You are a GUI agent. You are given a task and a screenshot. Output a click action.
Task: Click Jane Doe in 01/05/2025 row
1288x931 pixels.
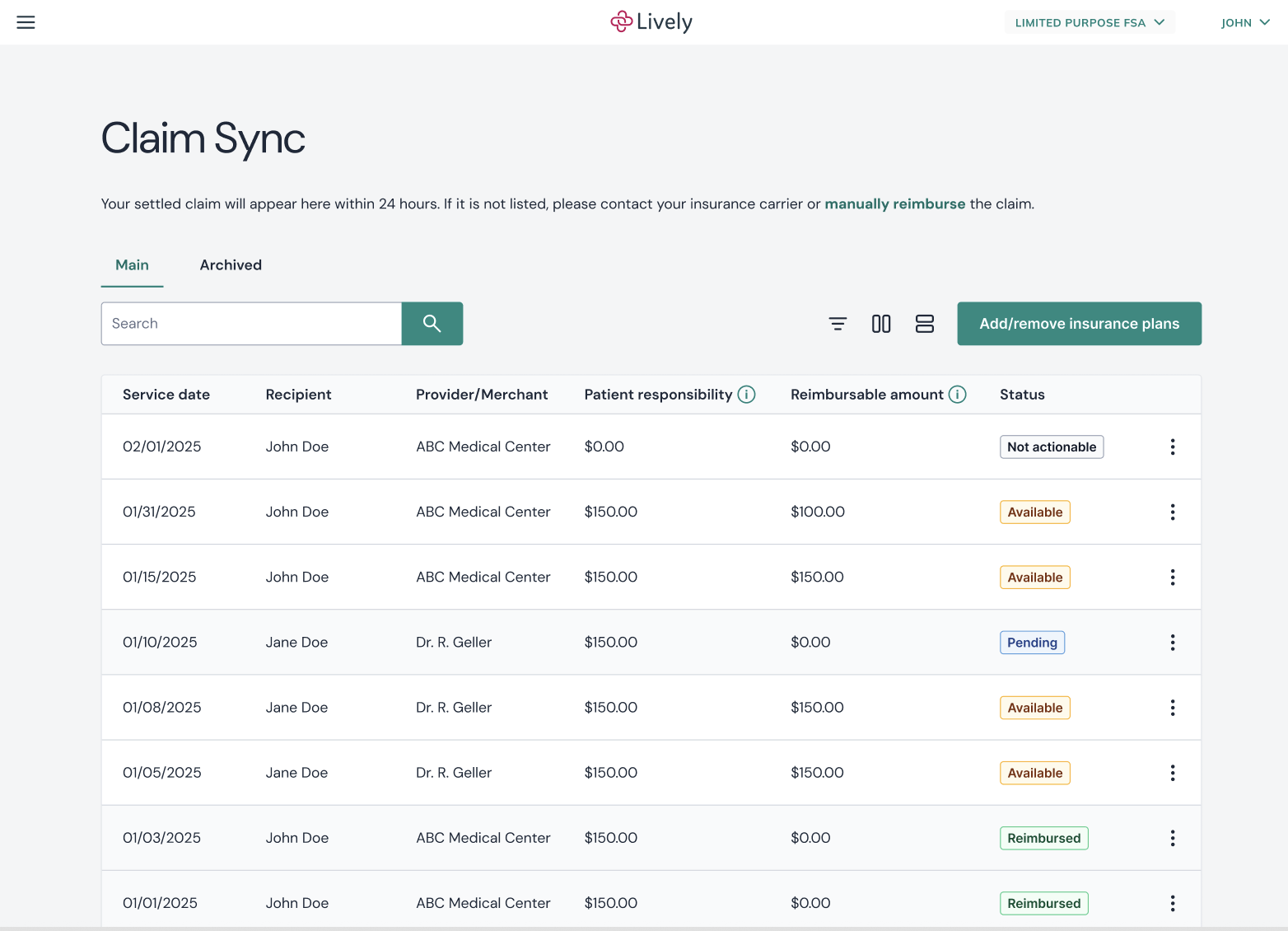click(x=296, y=773)
